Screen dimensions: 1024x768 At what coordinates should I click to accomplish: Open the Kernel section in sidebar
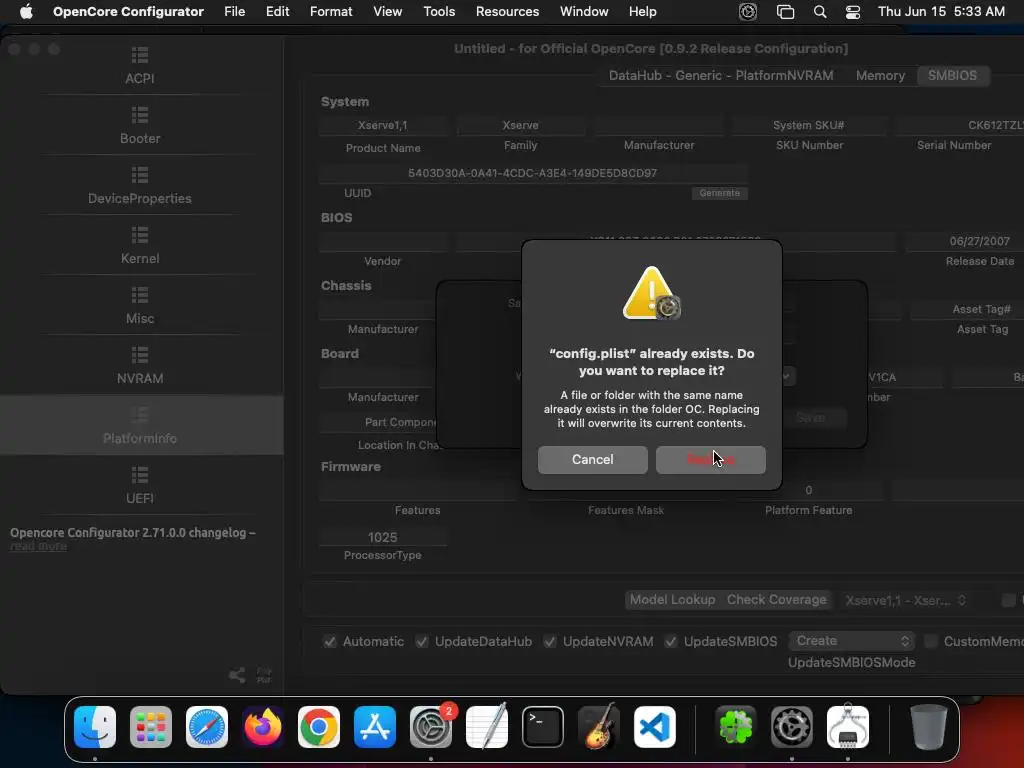click(x=140, y=246)
